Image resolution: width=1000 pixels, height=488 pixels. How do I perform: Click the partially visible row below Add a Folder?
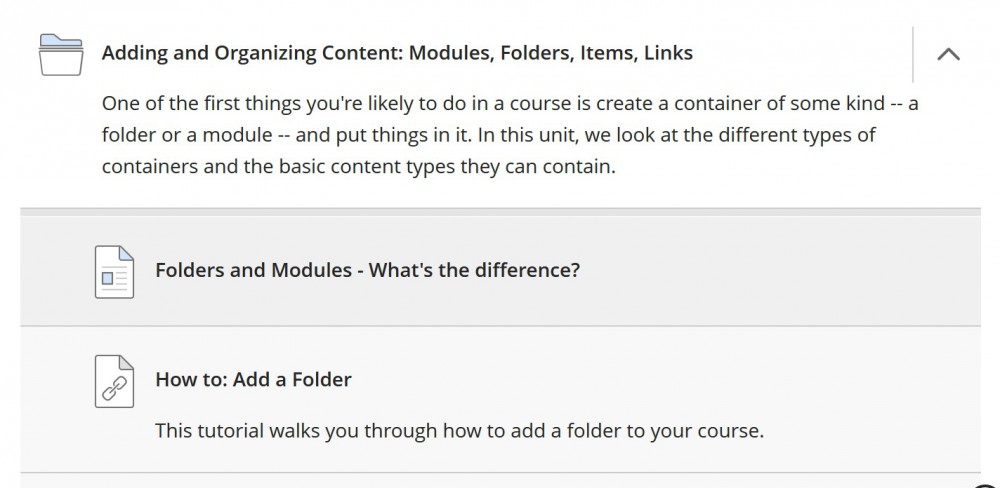501,481
